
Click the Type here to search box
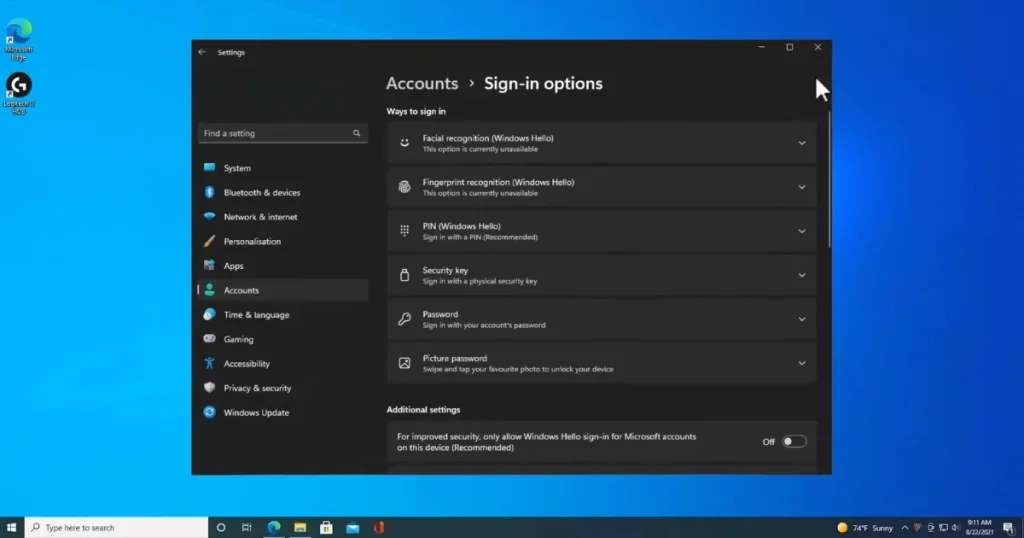pyautogui.click(x=116, y=528)
